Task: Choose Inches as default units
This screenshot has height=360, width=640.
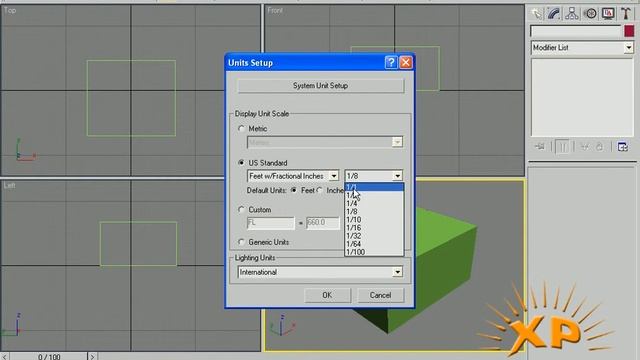Action: tap(320, 191)
